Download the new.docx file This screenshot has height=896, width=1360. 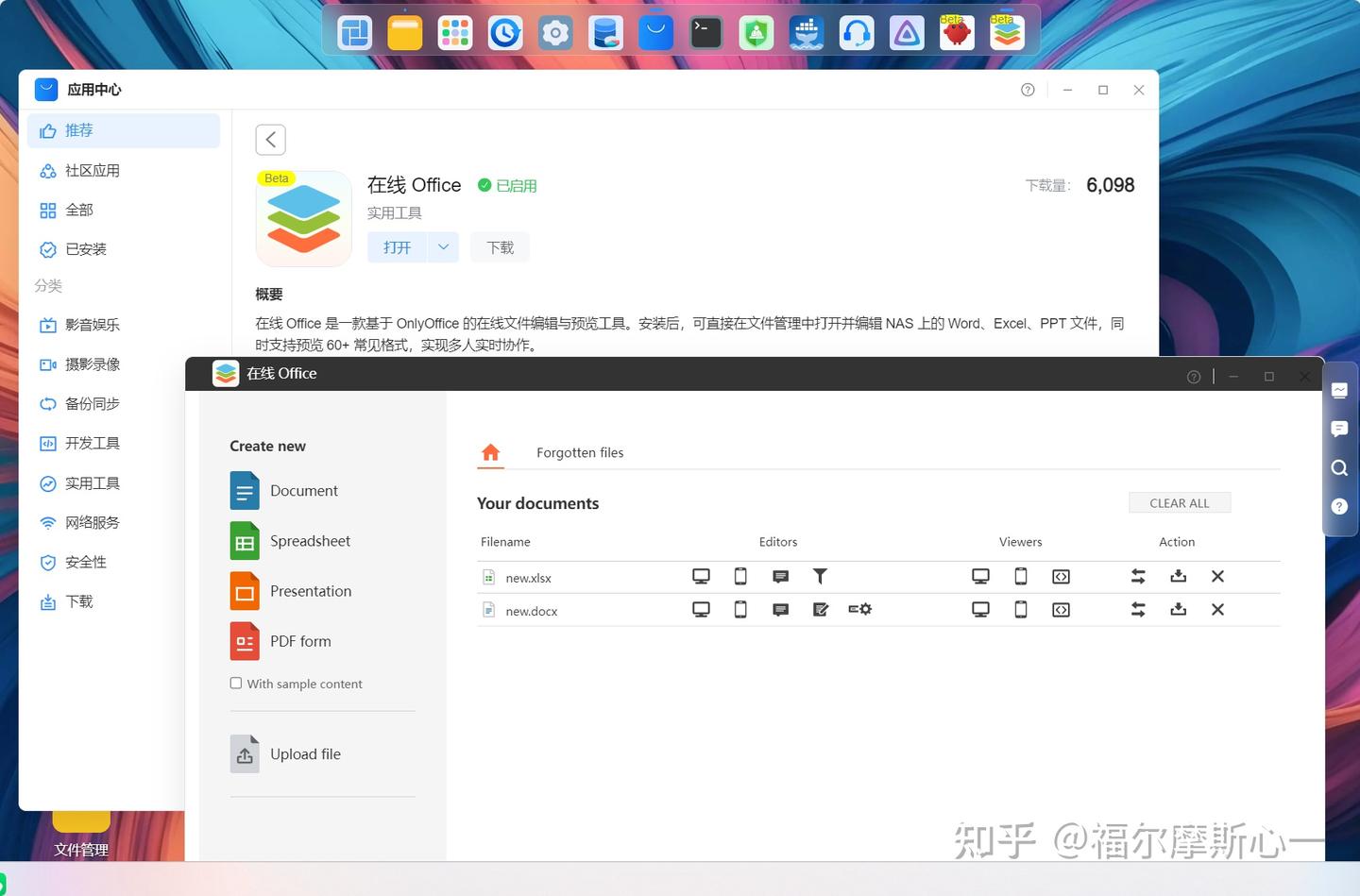(1178, 609)
